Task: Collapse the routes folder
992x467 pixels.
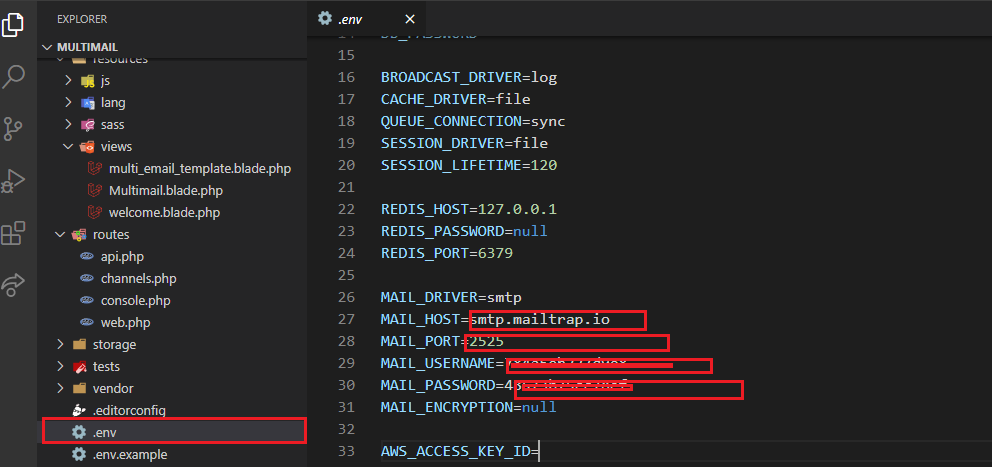Action: pos(59,234)
